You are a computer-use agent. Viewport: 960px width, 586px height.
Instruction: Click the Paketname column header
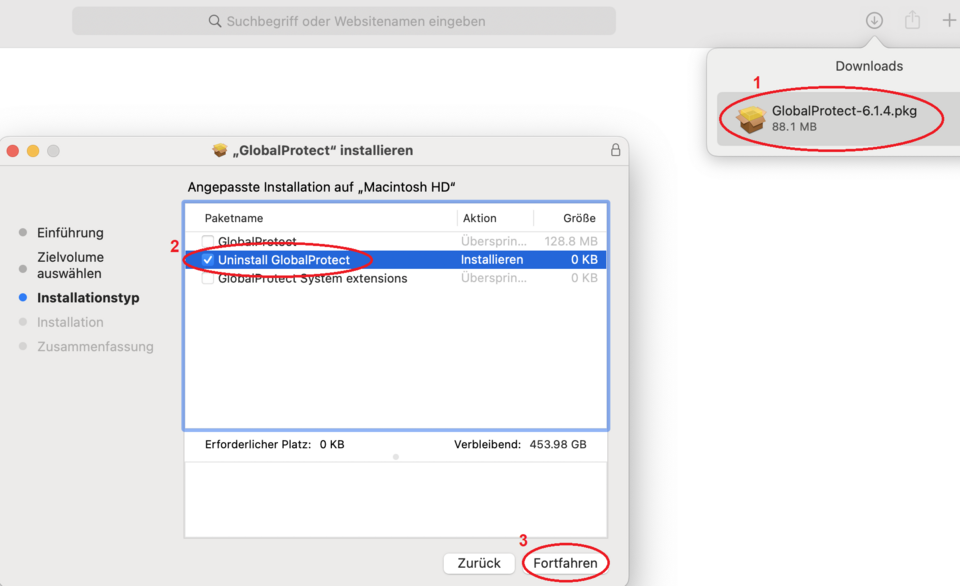(234, 218)
